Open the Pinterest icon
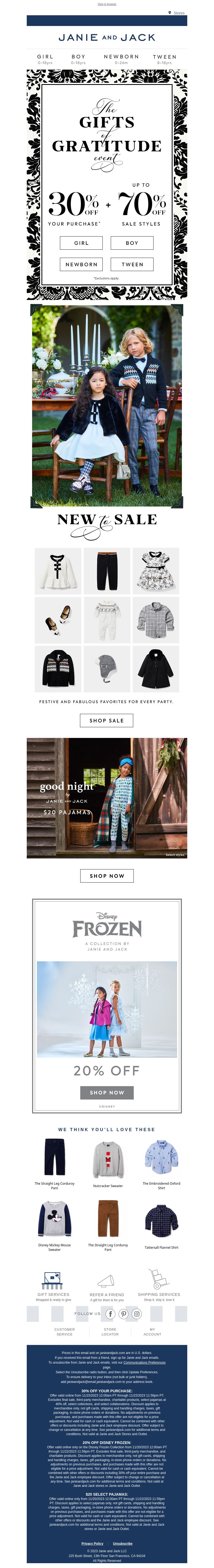Viewport: 214px width, 1568px height. pos(123,1313)
